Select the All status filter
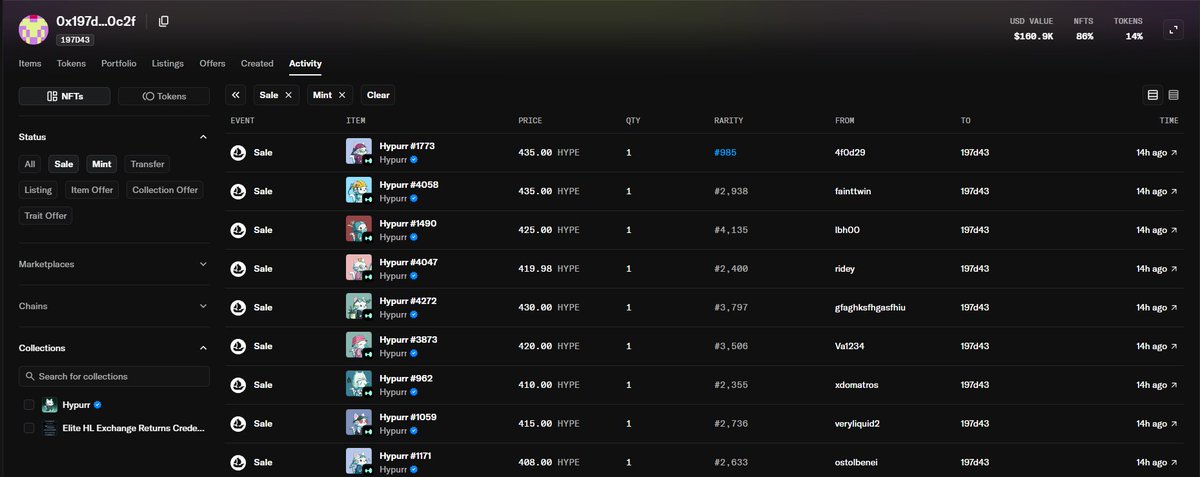 click(30, 164)
